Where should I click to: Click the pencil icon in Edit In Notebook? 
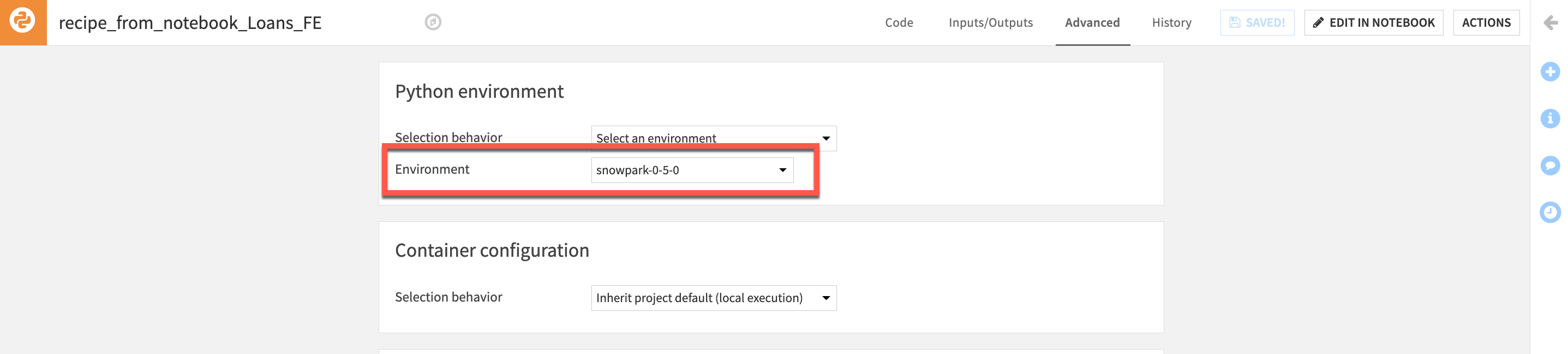(x=1318, y=23)
